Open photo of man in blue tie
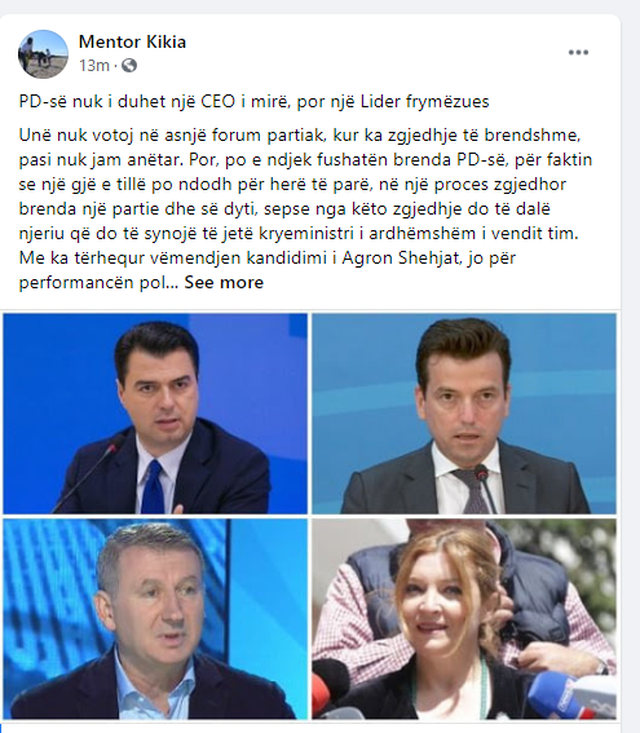This screenshot has width=640, height=733. pos(155,414)
